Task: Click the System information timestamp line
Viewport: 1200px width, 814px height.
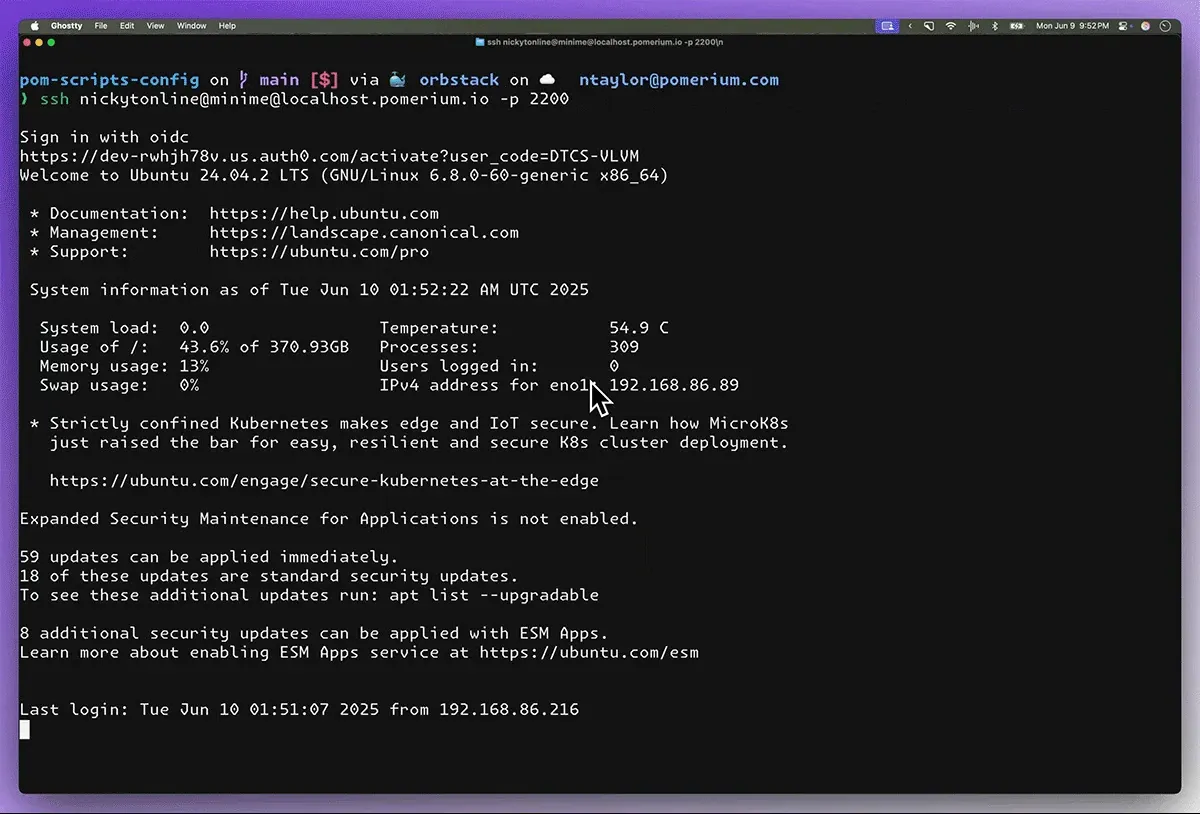Action: (x=309, y=289)
